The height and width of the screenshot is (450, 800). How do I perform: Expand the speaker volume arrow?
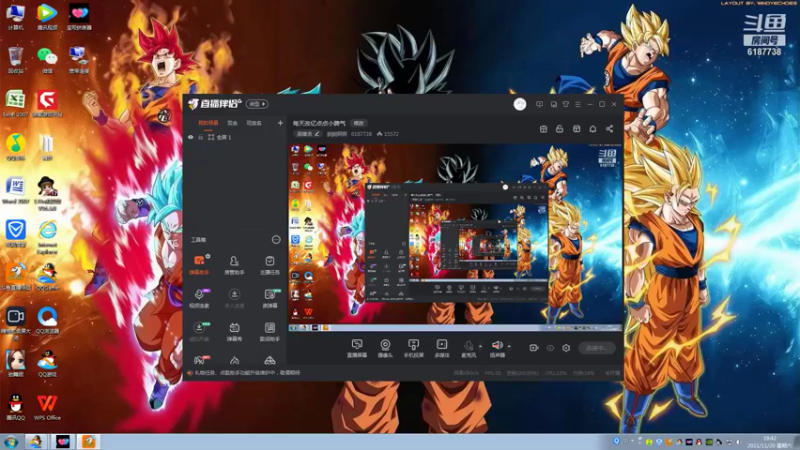tap(509, 346)
